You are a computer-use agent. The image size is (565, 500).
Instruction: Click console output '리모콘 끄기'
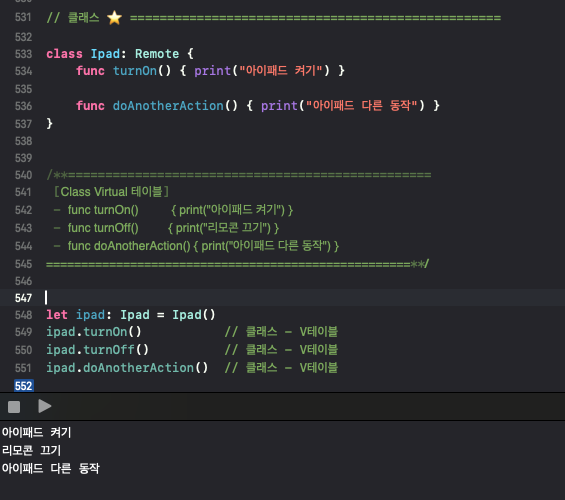tap(32, 450)
